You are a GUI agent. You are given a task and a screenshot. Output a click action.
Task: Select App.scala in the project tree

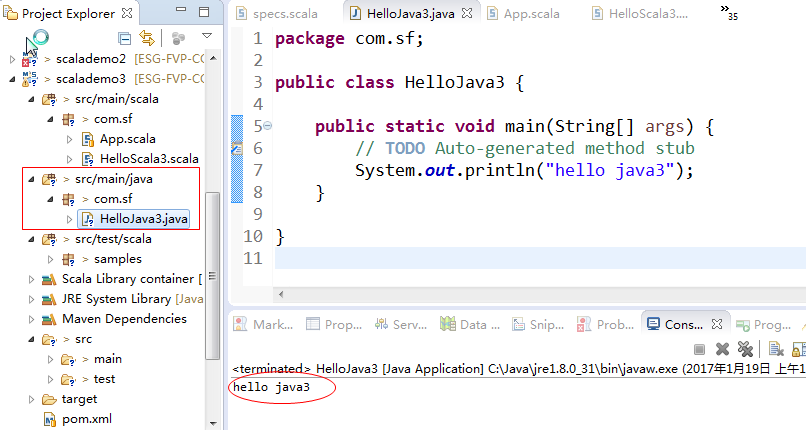[127, 139]
